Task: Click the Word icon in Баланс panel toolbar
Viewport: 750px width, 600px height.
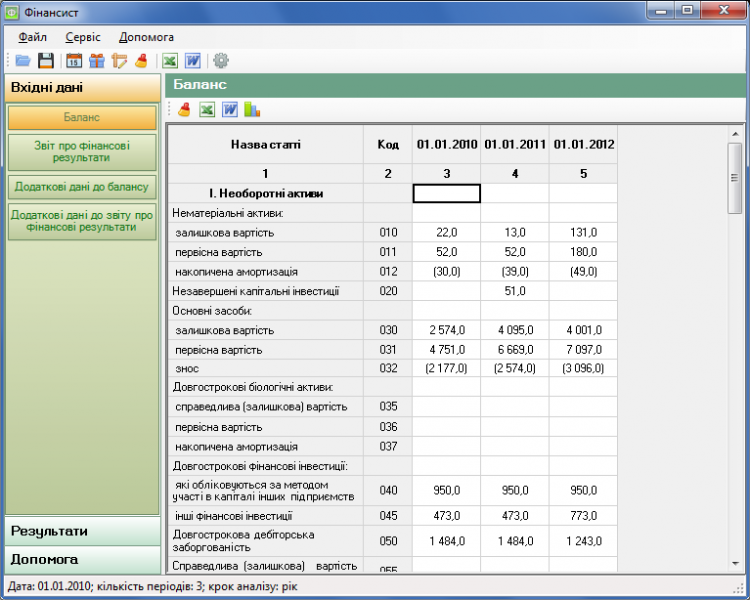Action: click(230, 110)
